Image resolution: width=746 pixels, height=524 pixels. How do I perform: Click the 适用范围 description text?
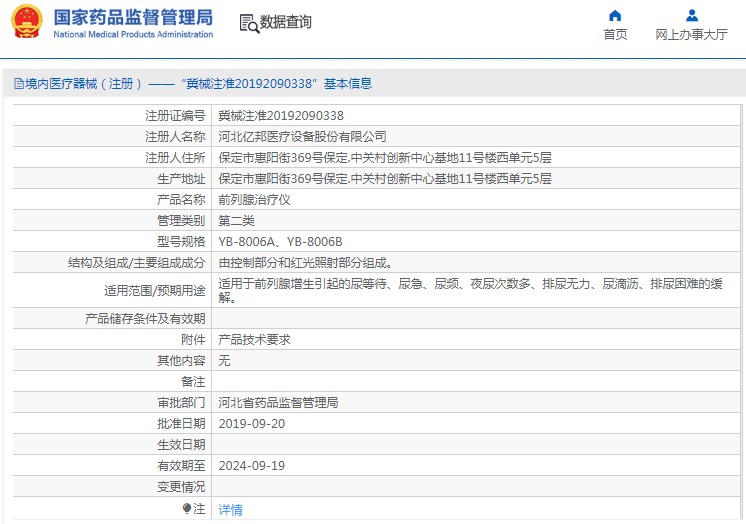click(471, 290)
